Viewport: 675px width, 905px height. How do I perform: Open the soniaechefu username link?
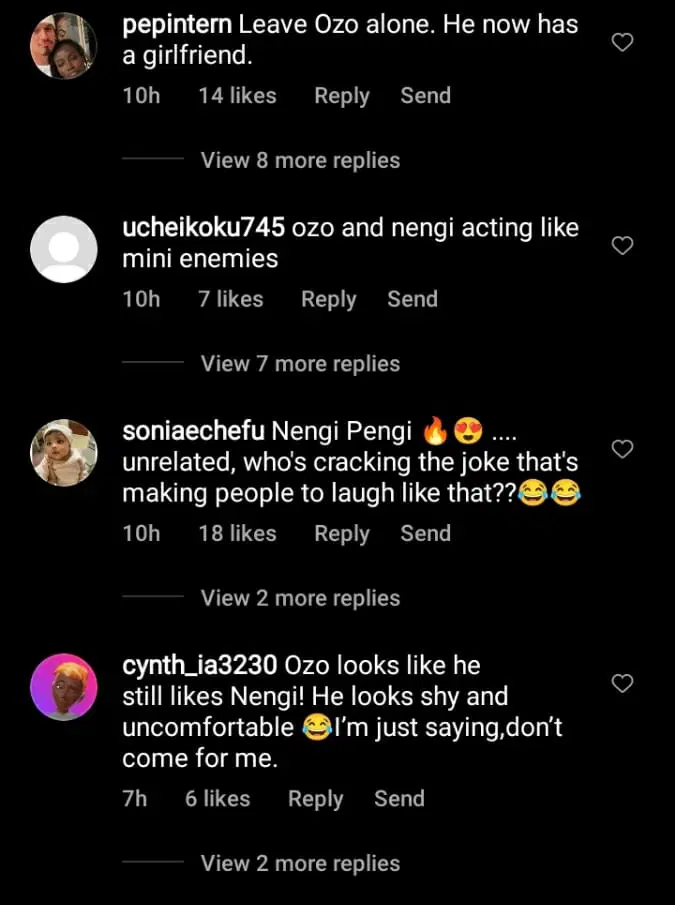click(x=193, y=431)
